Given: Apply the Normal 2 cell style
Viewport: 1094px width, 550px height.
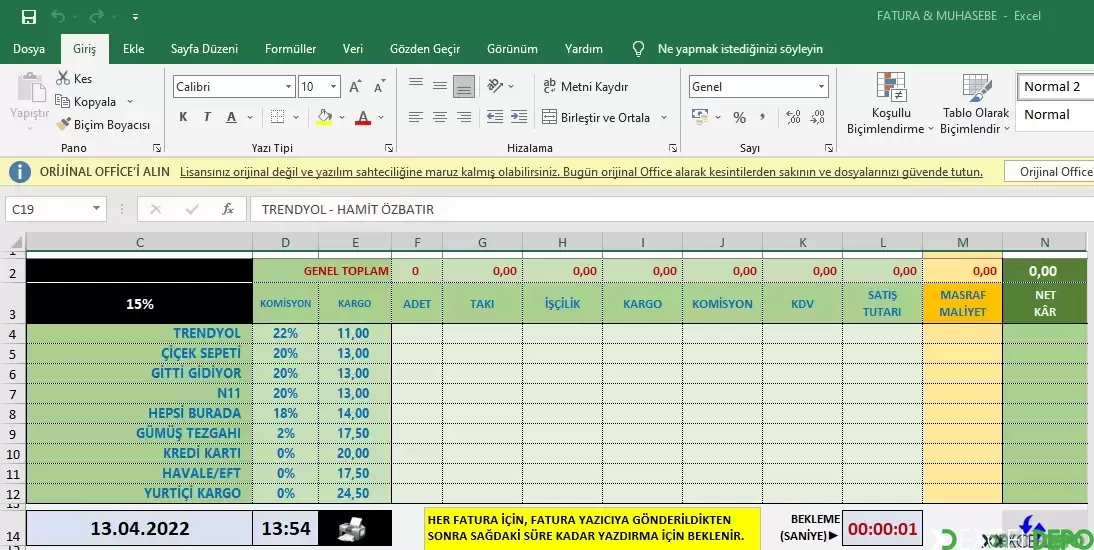Looking at the screenshot, I should tap(1055, 87).
